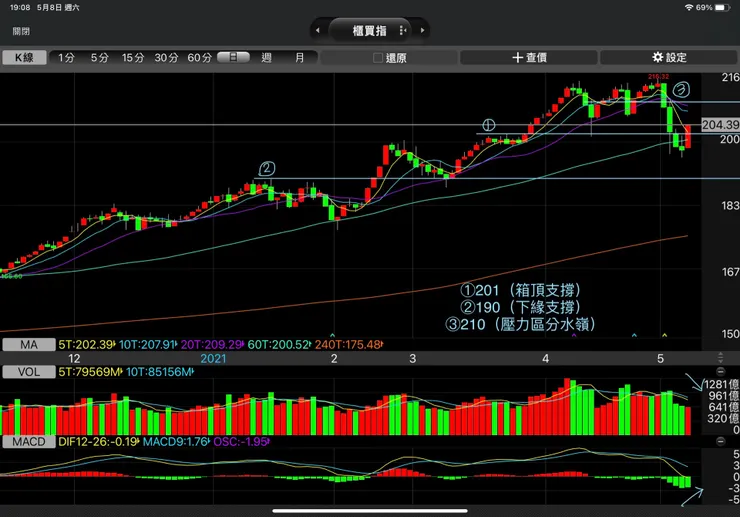The image size is (740, 517).
Task: Click the 2021 year label on time axis
Action: pos(213,359)
